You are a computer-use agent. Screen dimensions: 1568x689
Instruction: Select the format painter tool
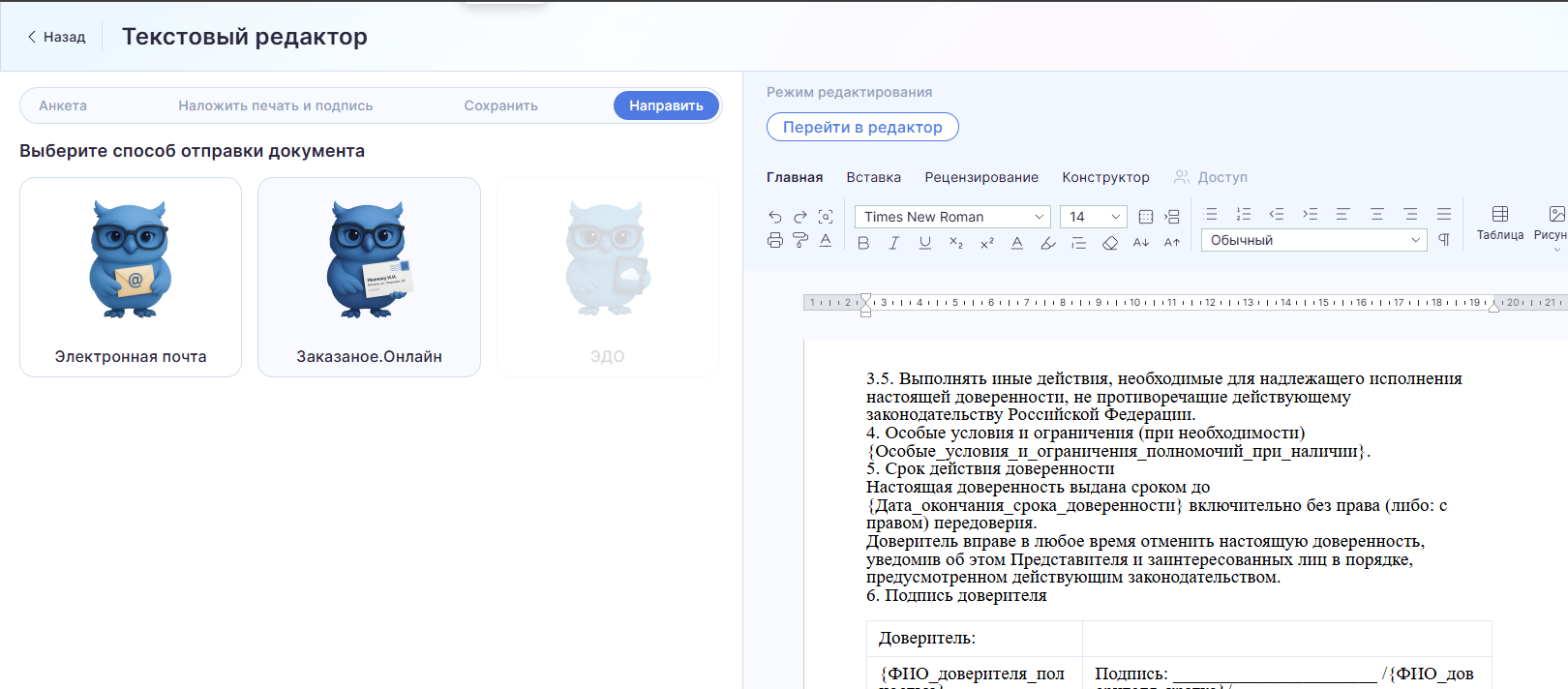[799, 241]
